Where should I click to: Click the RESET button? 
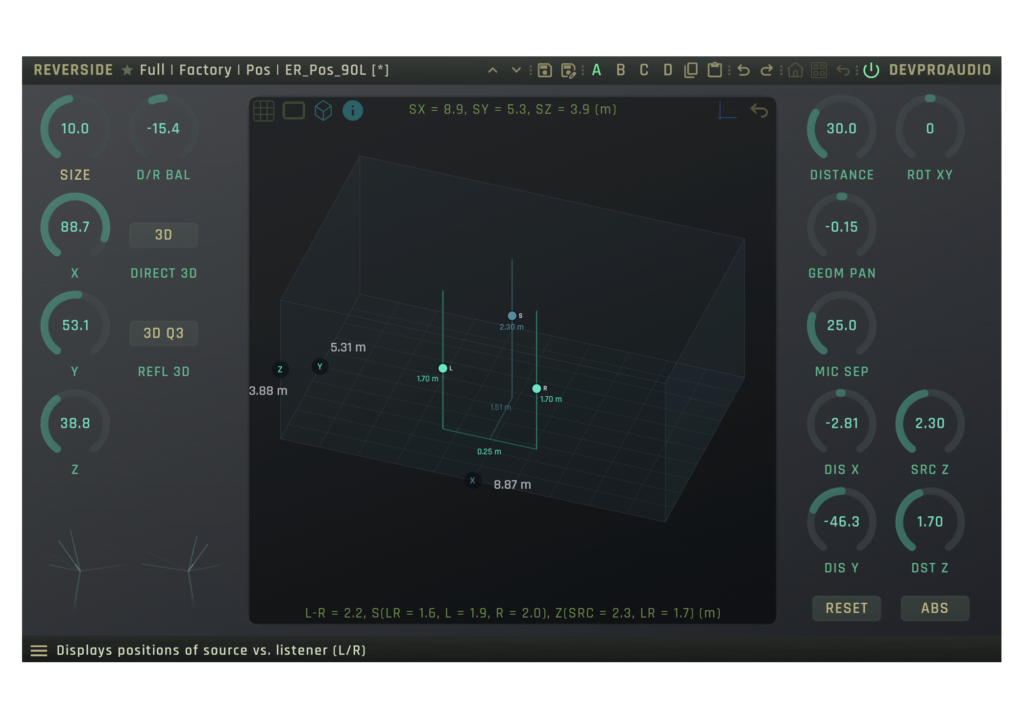point(846,608)
